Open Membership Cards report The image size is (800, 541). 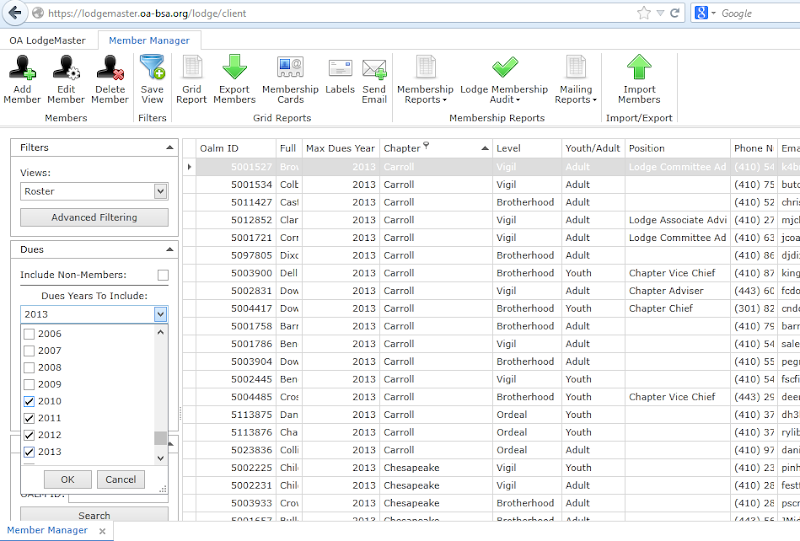pos(290,69)
